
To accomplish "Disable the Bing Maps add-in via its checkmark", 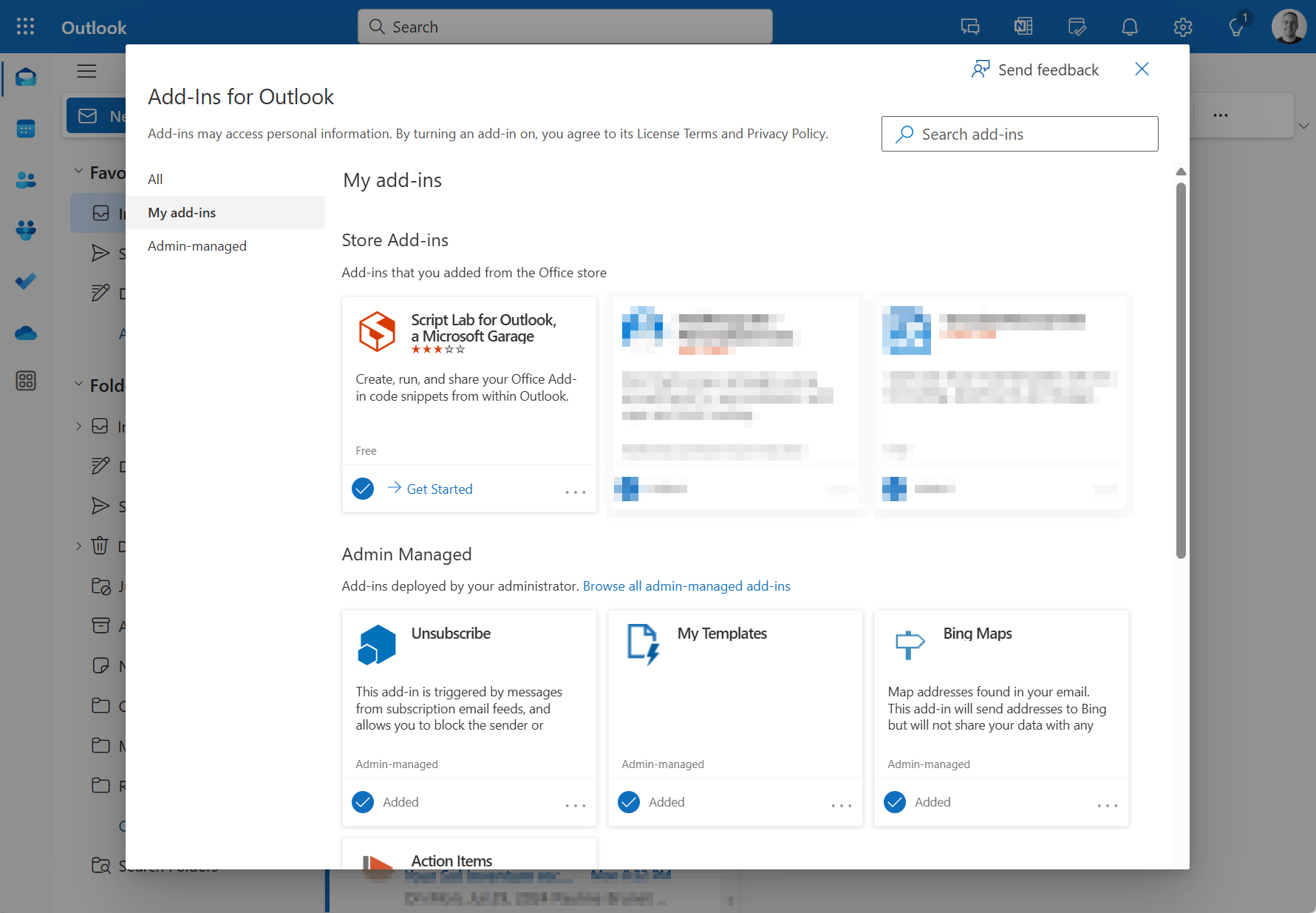I will pos(895,802).
